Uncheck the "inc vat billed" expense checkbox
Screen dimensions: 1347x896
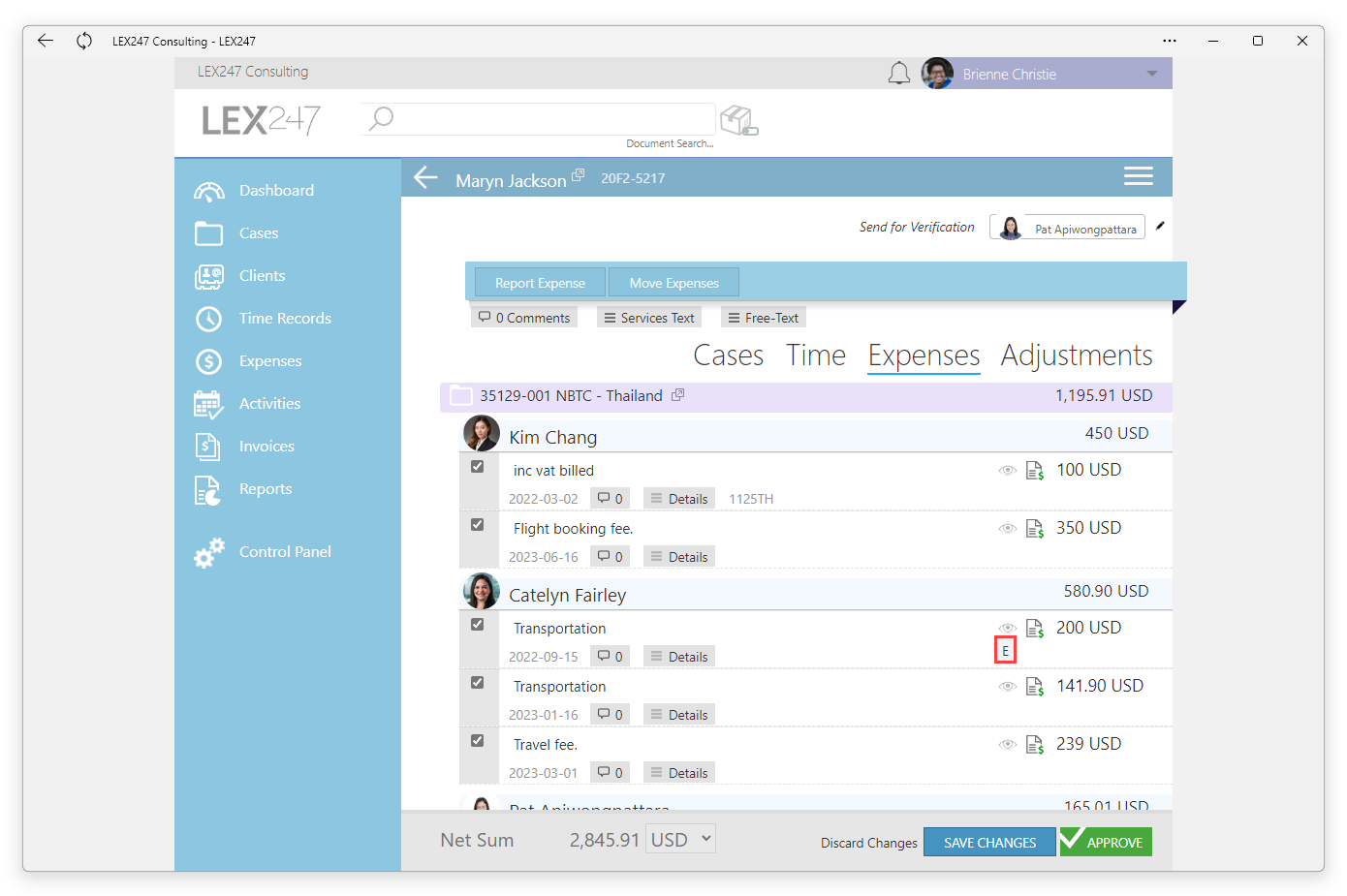click(477, 467)
